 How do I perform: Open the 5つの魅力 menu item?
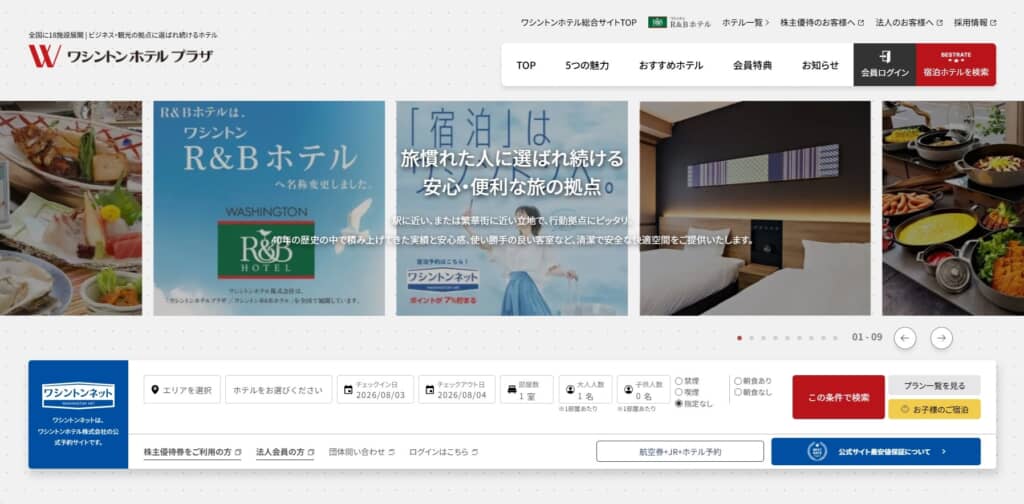pyautogui.click(x=587, y=65)
